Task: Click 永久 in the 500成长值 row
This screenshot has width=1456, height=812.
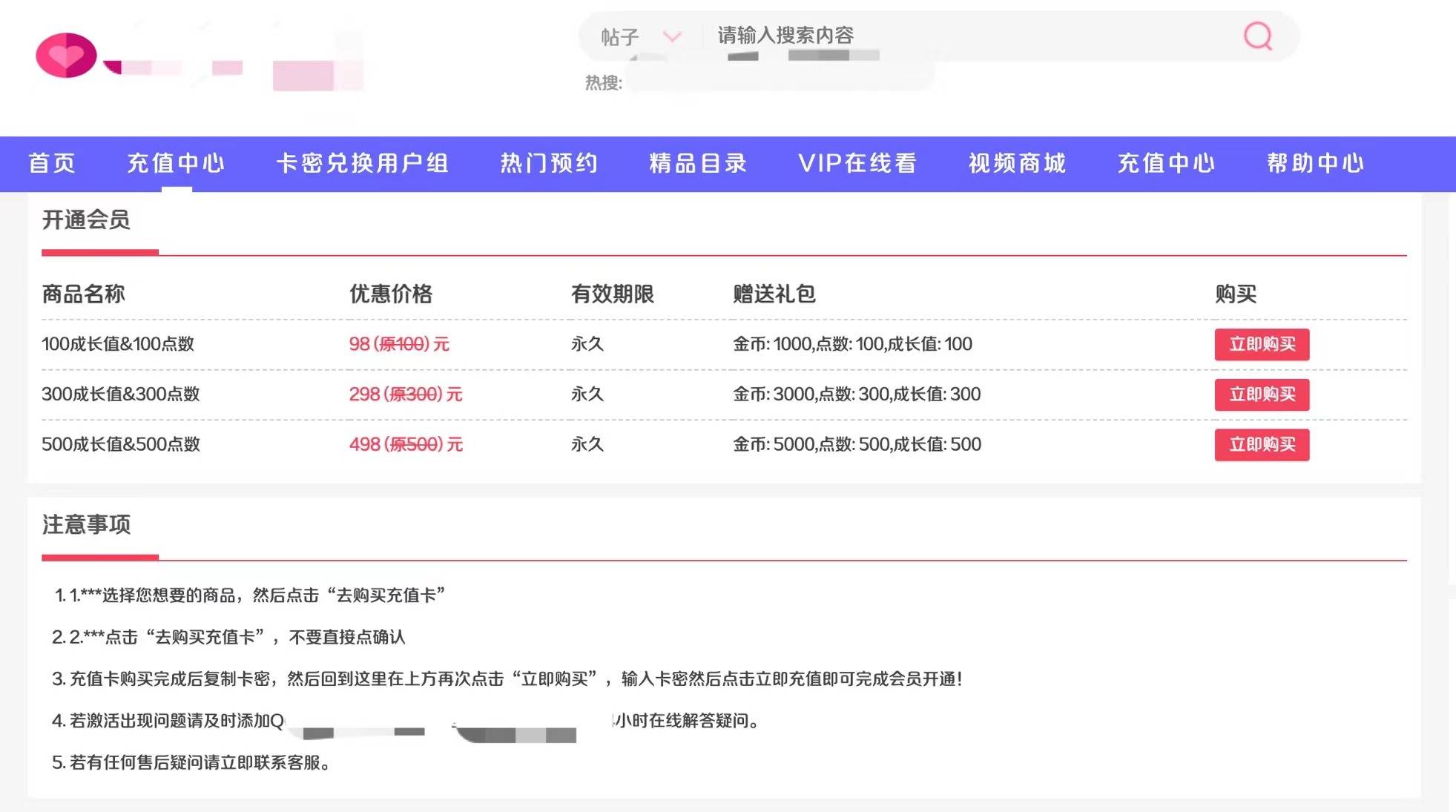Action: click(x=587, y=444)
